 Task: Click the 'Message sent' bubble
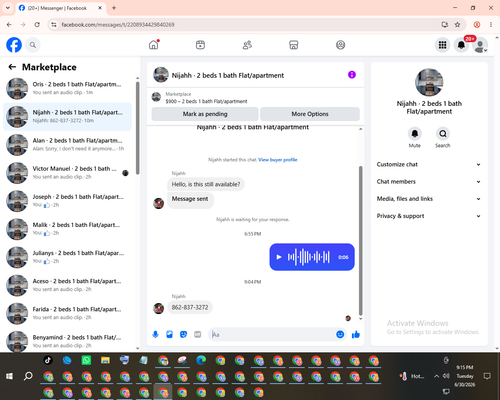point(190,199)
